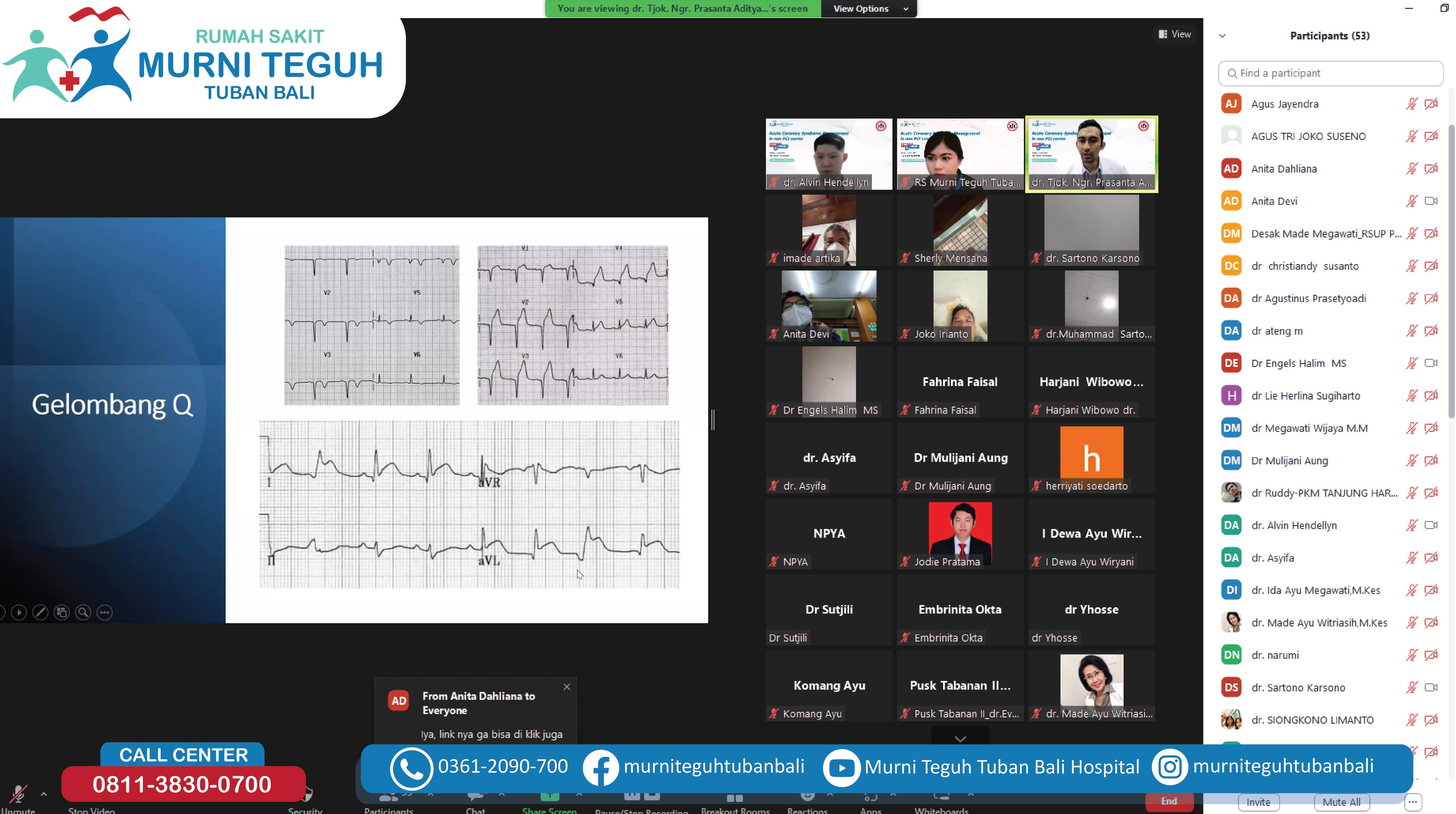Click the DS avatar for dr. Sartono Karsono

tap(1231, 688)
